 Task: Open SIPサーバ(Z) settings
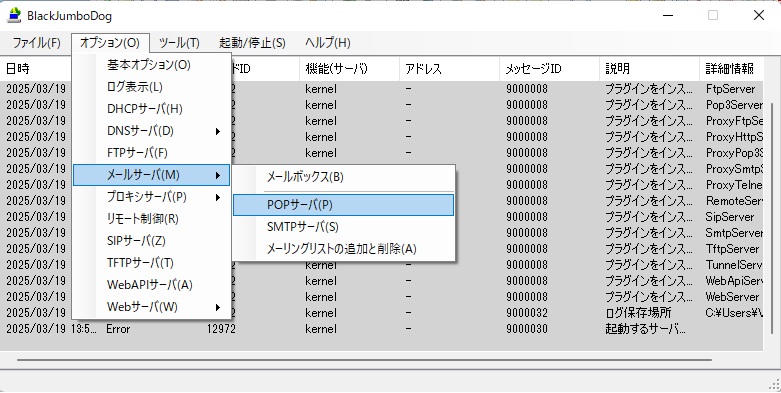151,241
